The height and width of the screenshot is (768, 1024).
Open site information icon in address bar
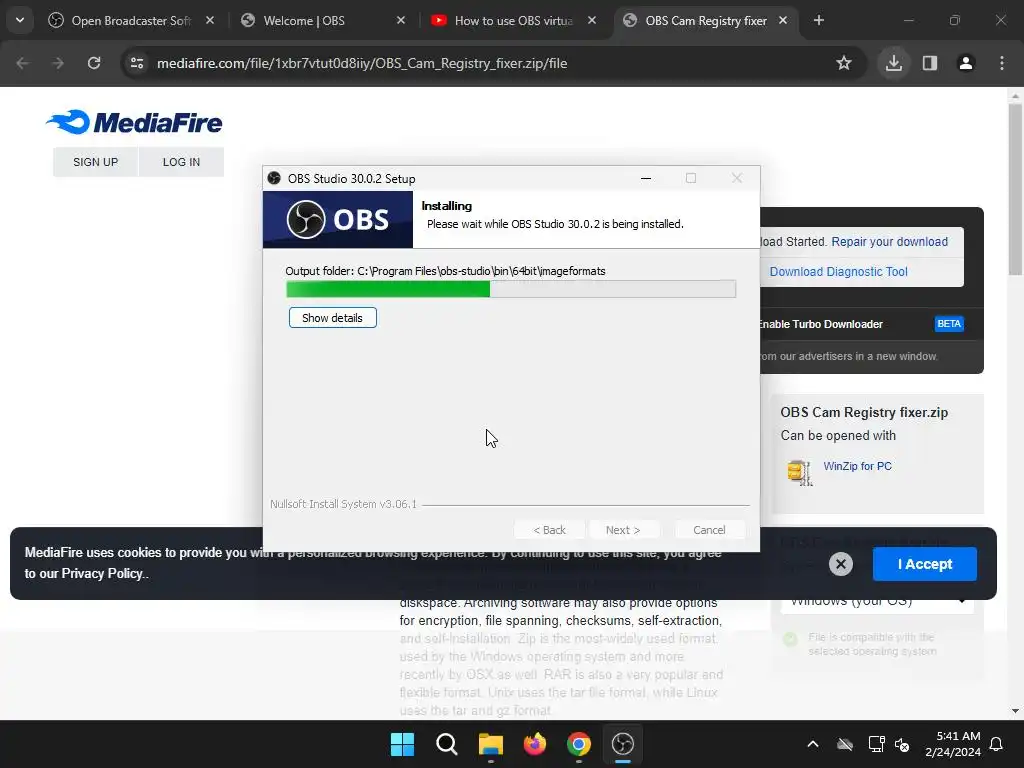[x=137, y=63]
